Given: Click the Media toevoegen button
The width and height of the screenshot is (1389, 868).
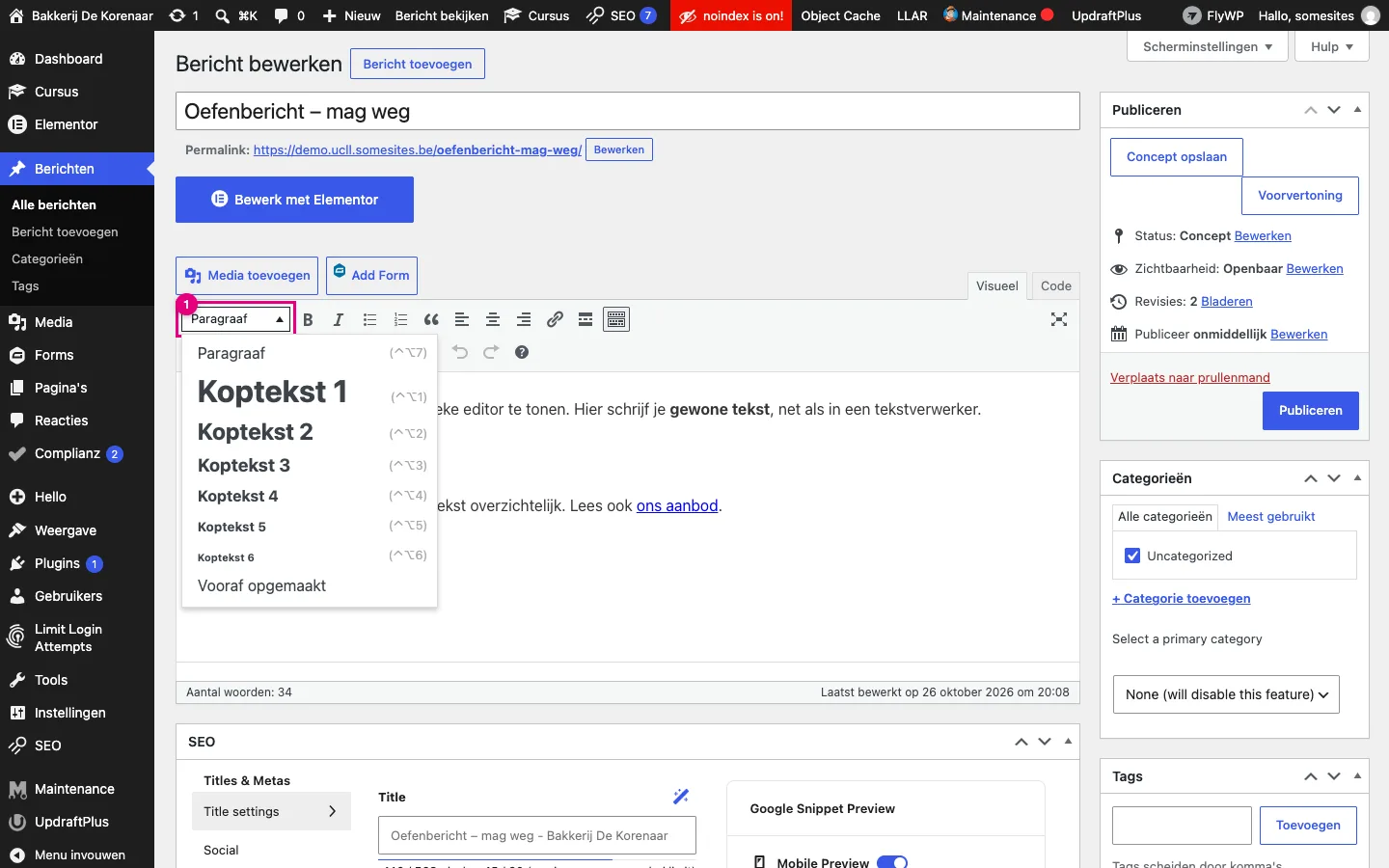Looking at the screenshot, I should 247,276.
